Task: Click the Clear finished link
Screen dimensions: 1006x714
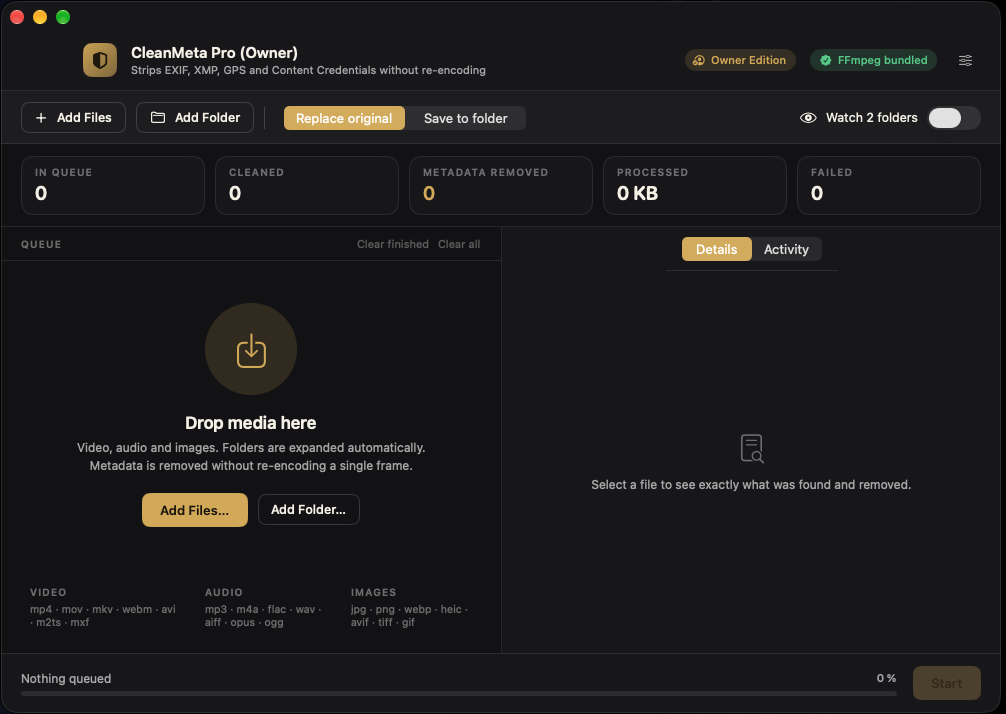Action: [x=393, y=244]
